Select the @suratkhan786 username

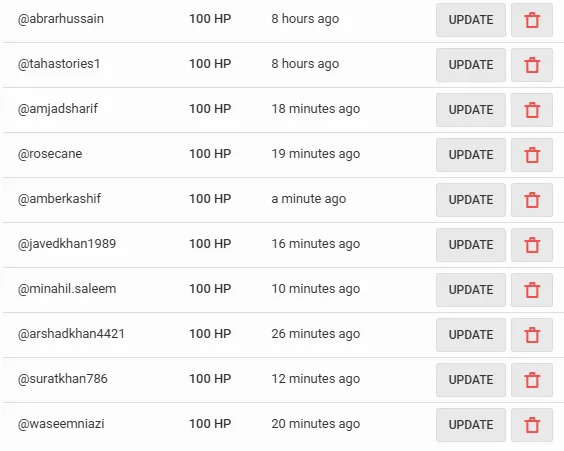[63, 379]
